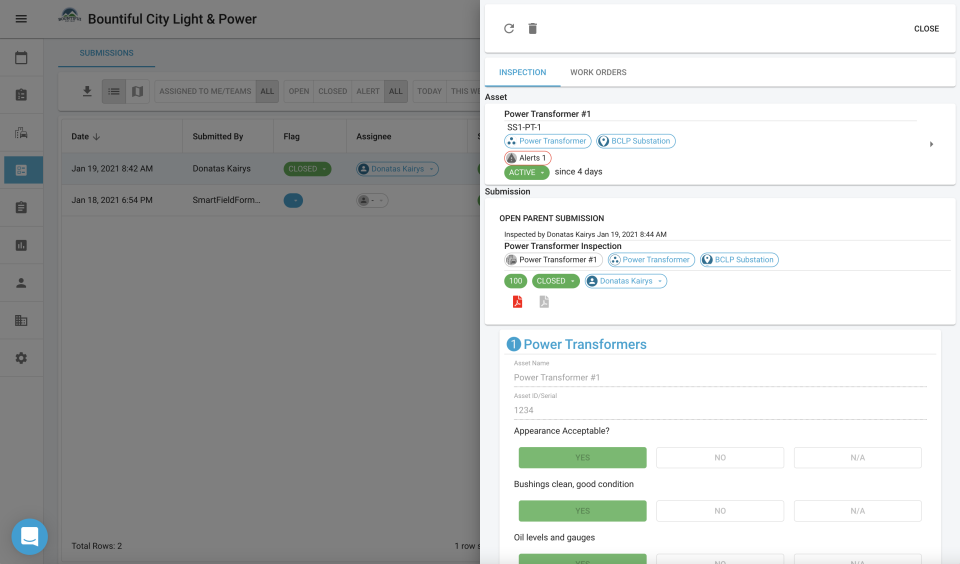This screenshot has height=564, width=960.
Task: Open the red PDF report
Action: 517,302
